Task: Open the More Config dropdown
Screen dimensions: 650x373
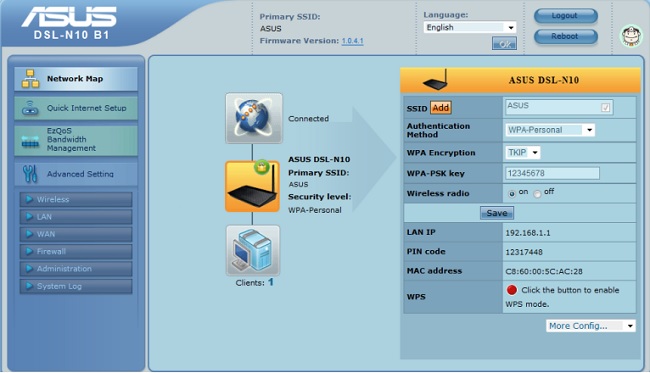Action: point(591,326)
